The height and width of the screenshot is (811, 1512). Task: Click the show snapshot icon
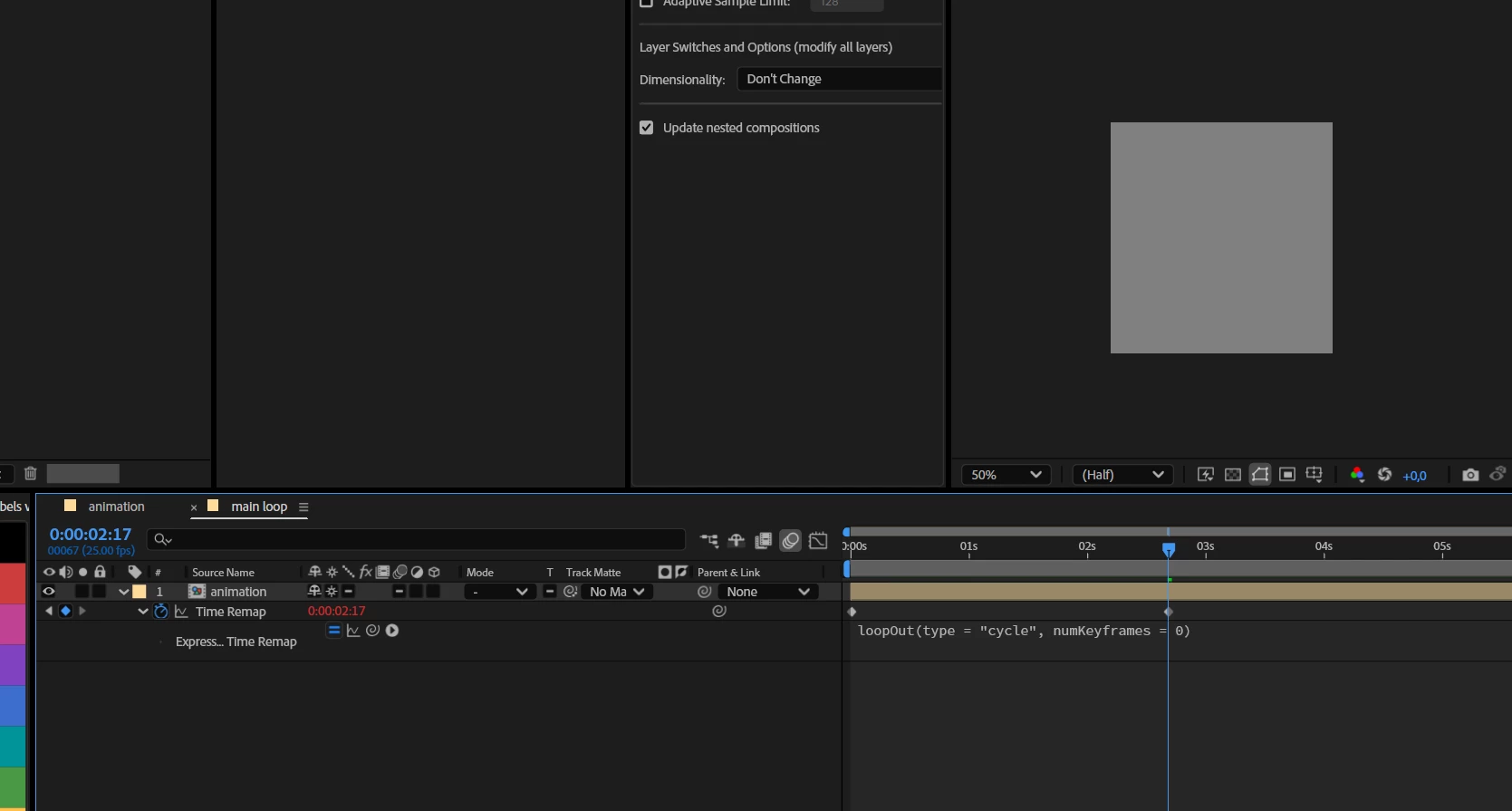click(x=1498, y=474)
